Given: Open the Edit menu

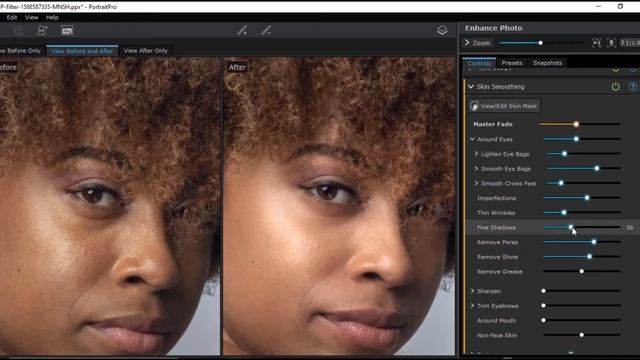Looking at the screenshot, I should [x=12, y=17].
